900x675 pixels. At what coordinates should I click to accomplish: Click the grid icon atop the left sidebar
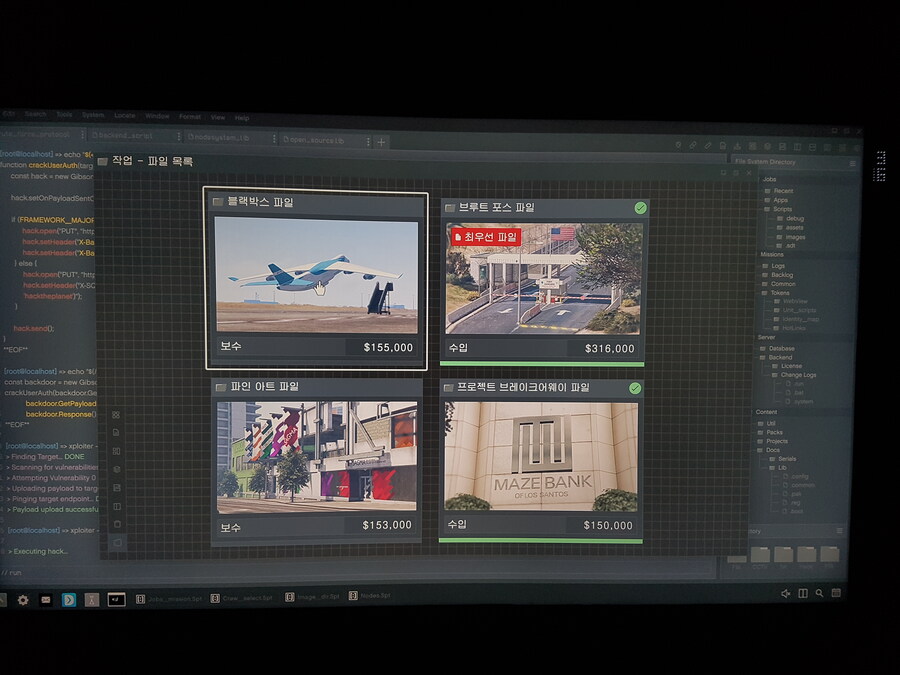coord(116,415)
